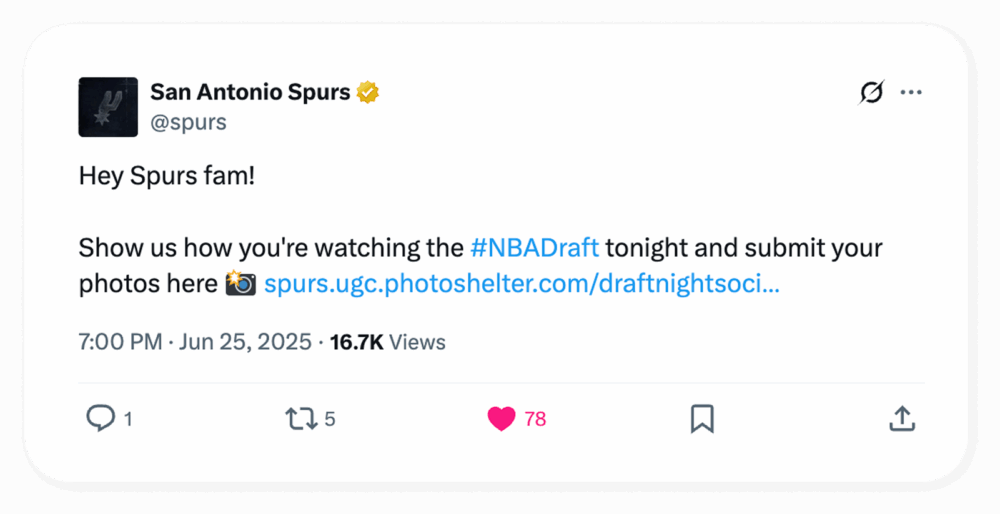Click the gold verified badge
This screenshot has height=514, width=1000.
tap(368, 93)
